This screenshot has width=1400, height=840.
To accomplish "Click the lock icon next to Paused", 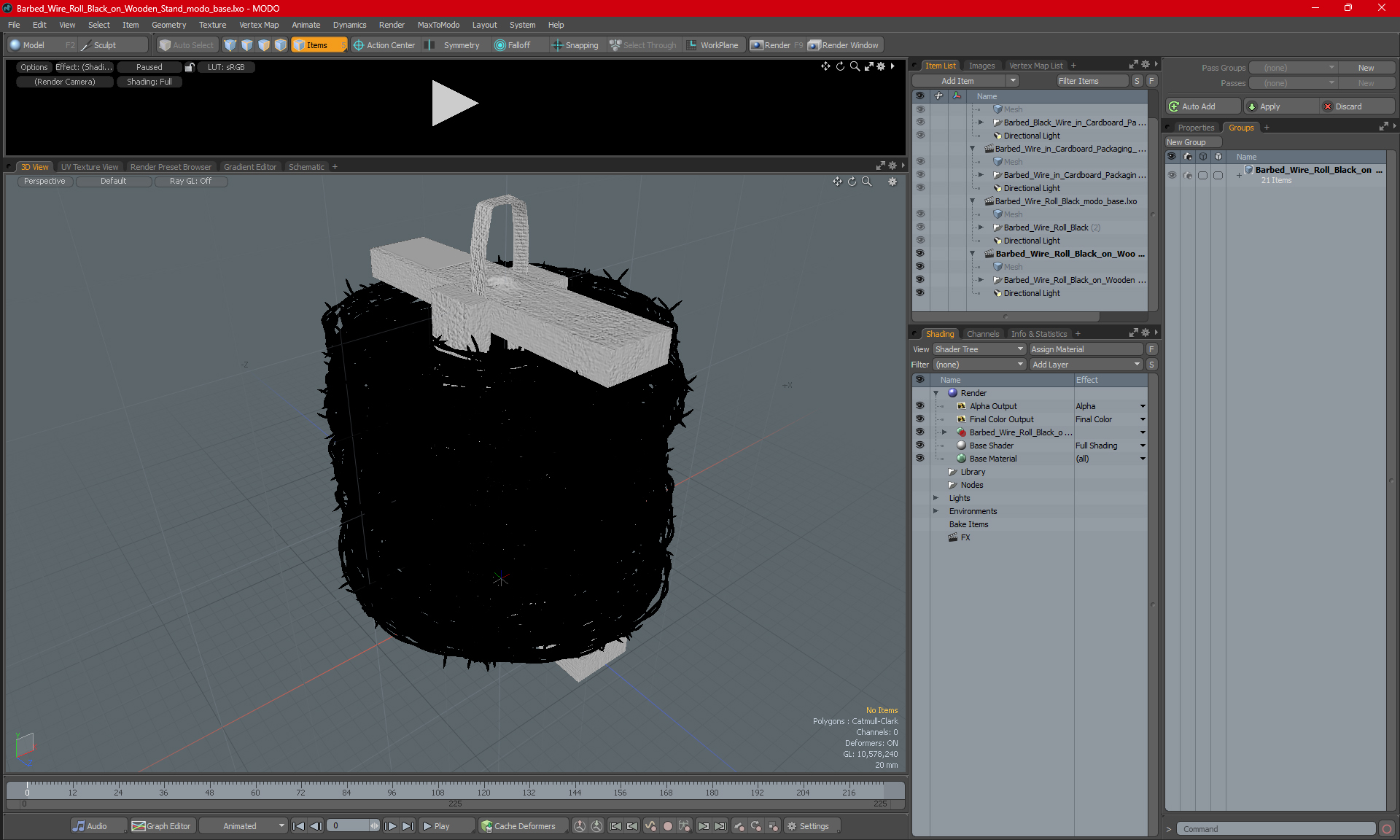I will tap(190, 67).
